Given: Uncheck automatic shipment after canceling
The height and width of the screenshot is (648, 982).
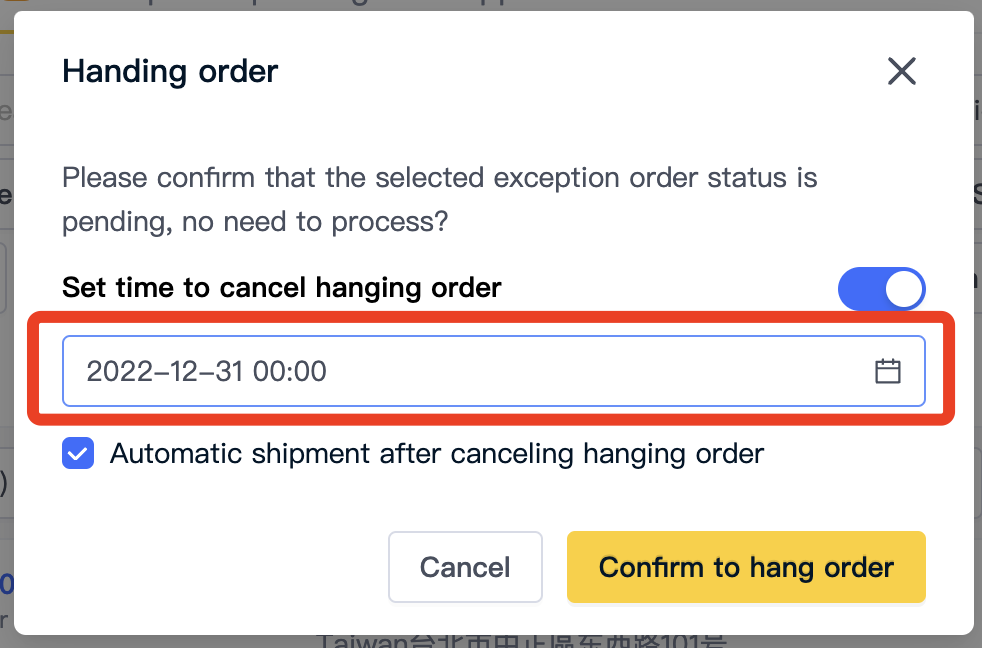Looking at the screenshot, I should click(78, 453).
